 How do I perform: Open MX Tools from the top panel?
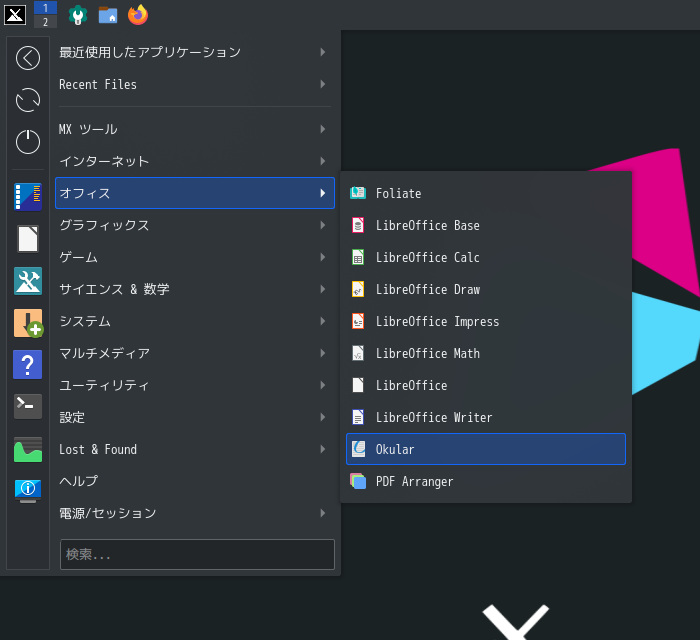(x=78, y=15)
